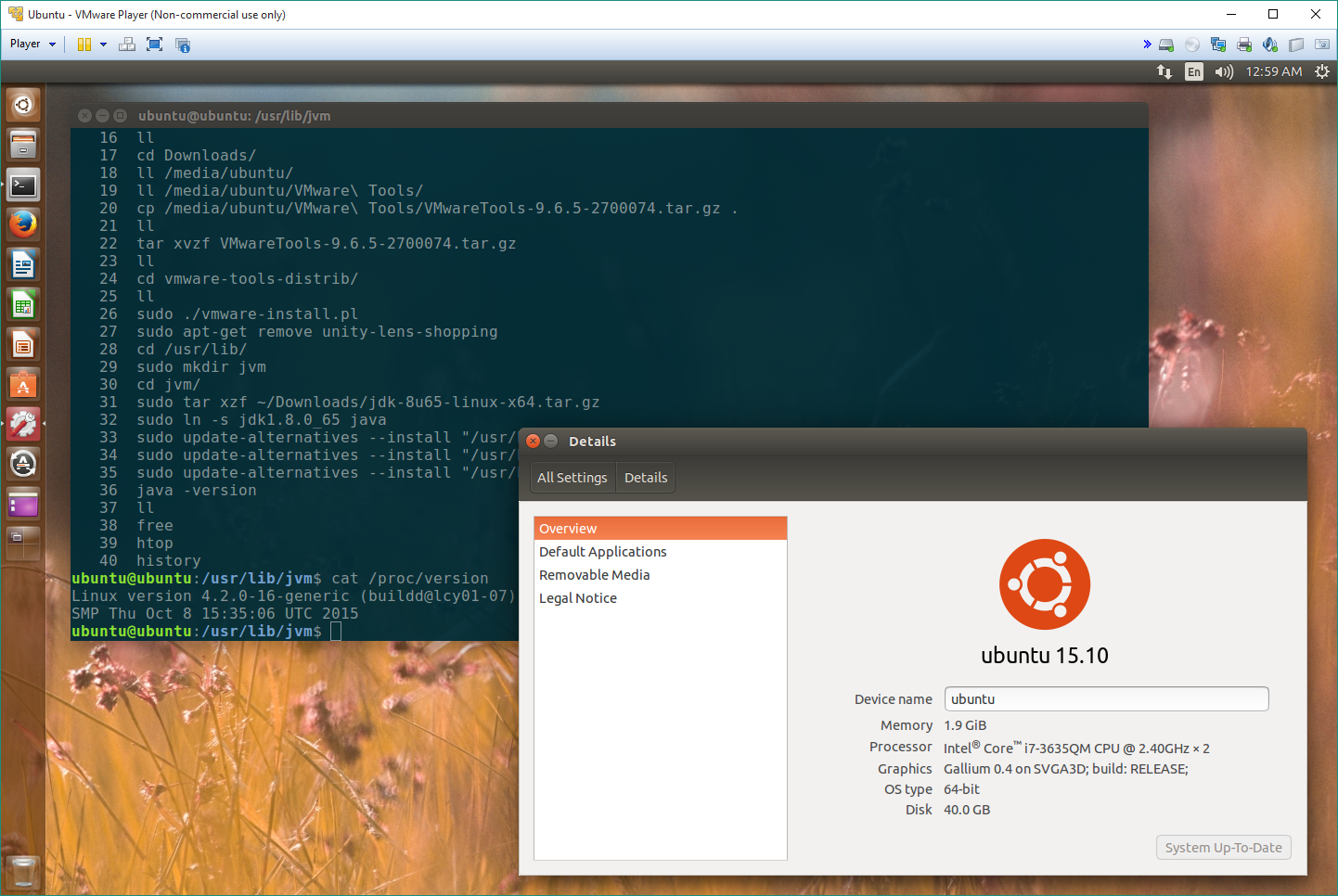
Task: Click the Processor value text
Action: 1076,748
